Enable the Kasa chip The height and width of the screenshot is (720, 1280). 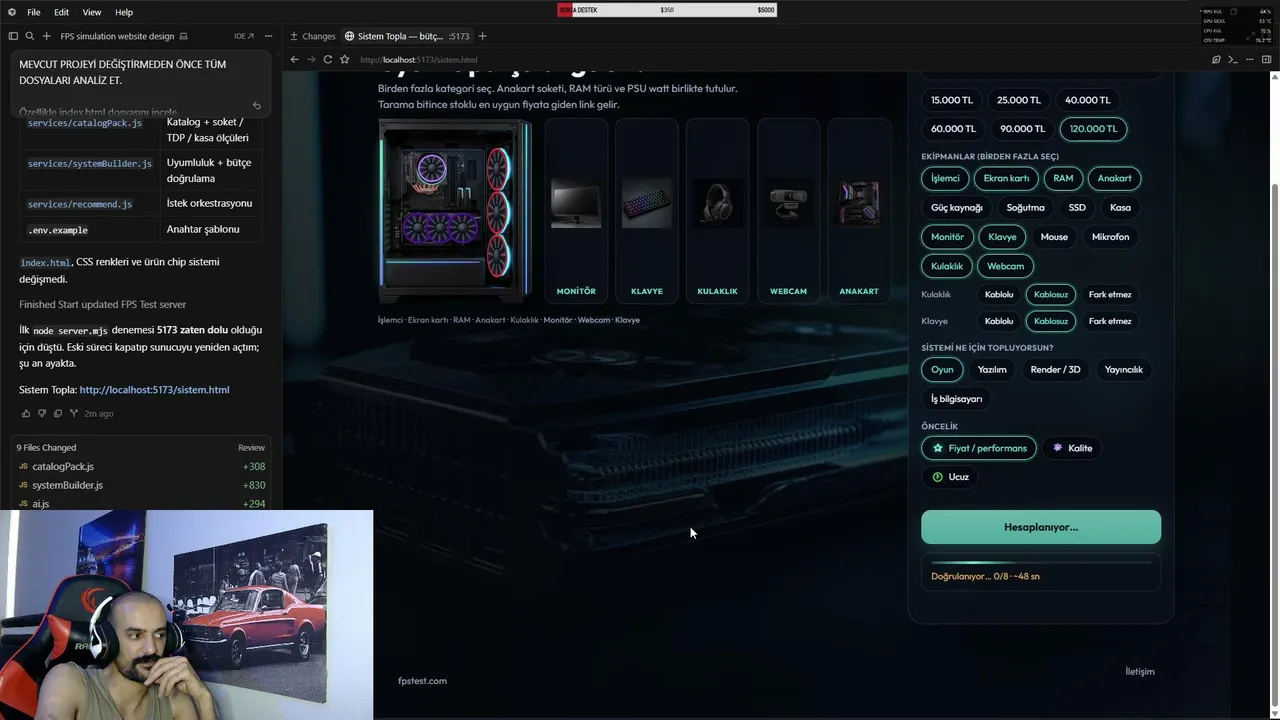tap(1120, 208)
